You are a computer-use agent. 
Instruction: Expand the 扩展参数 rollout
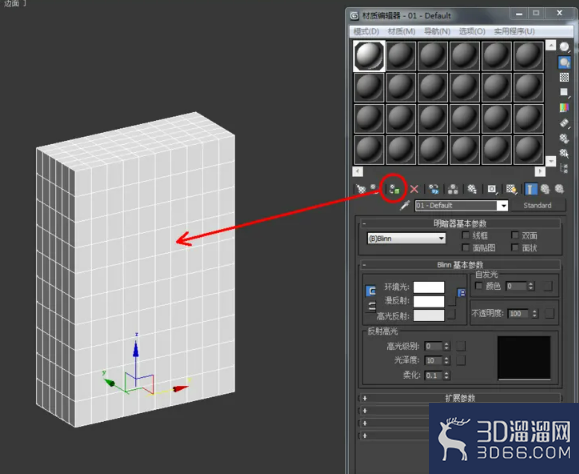point(460,398)
